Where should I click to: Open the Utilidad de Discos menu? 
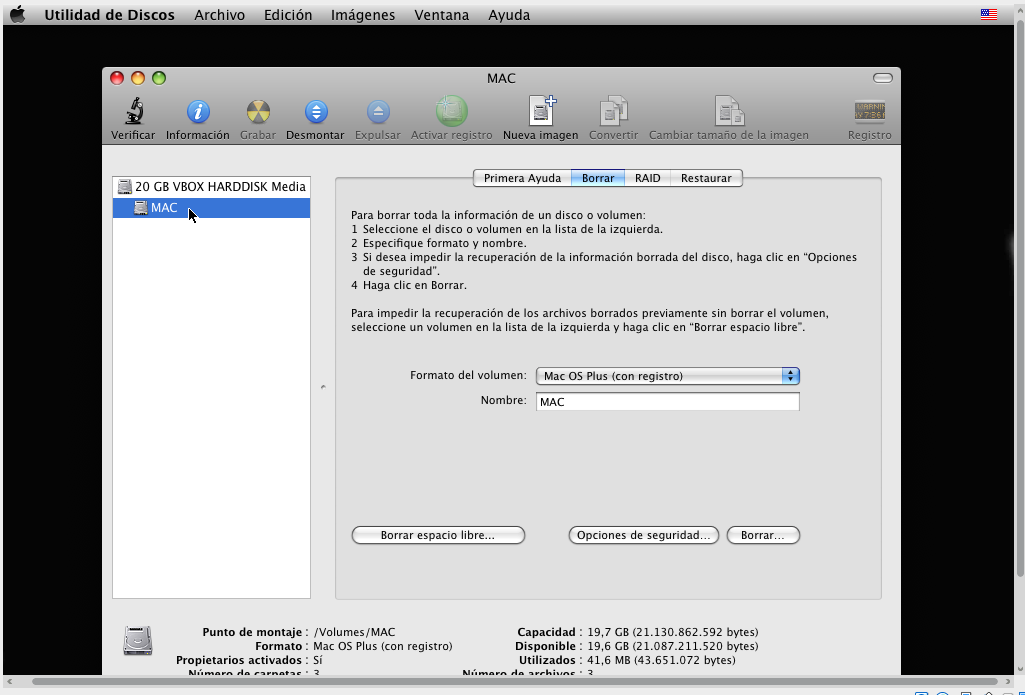click(x=109, y=14)
